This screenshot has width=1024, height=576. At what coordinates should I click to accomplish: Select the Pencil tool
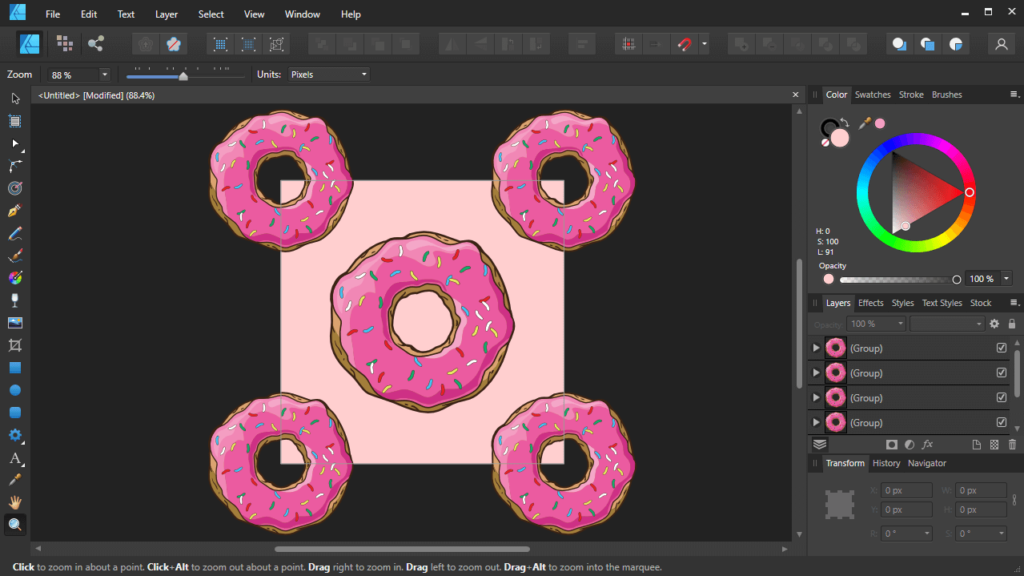pos(15,234)
